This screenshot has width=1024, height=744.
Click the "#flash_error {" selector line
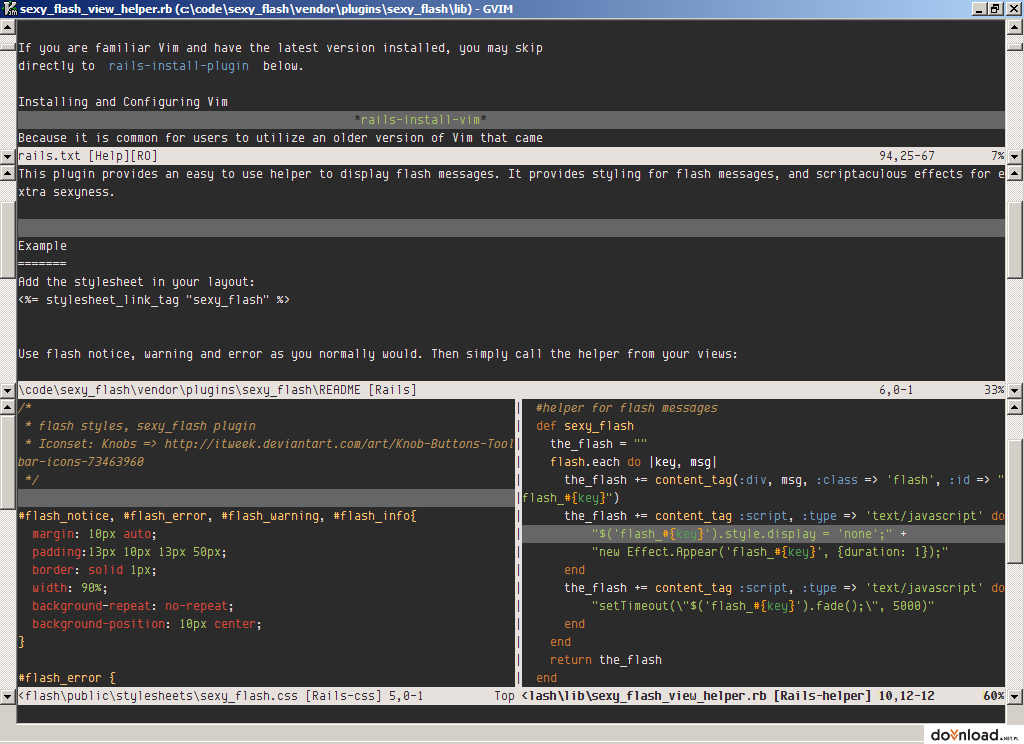pyautogui.click(x=67, y=678)
